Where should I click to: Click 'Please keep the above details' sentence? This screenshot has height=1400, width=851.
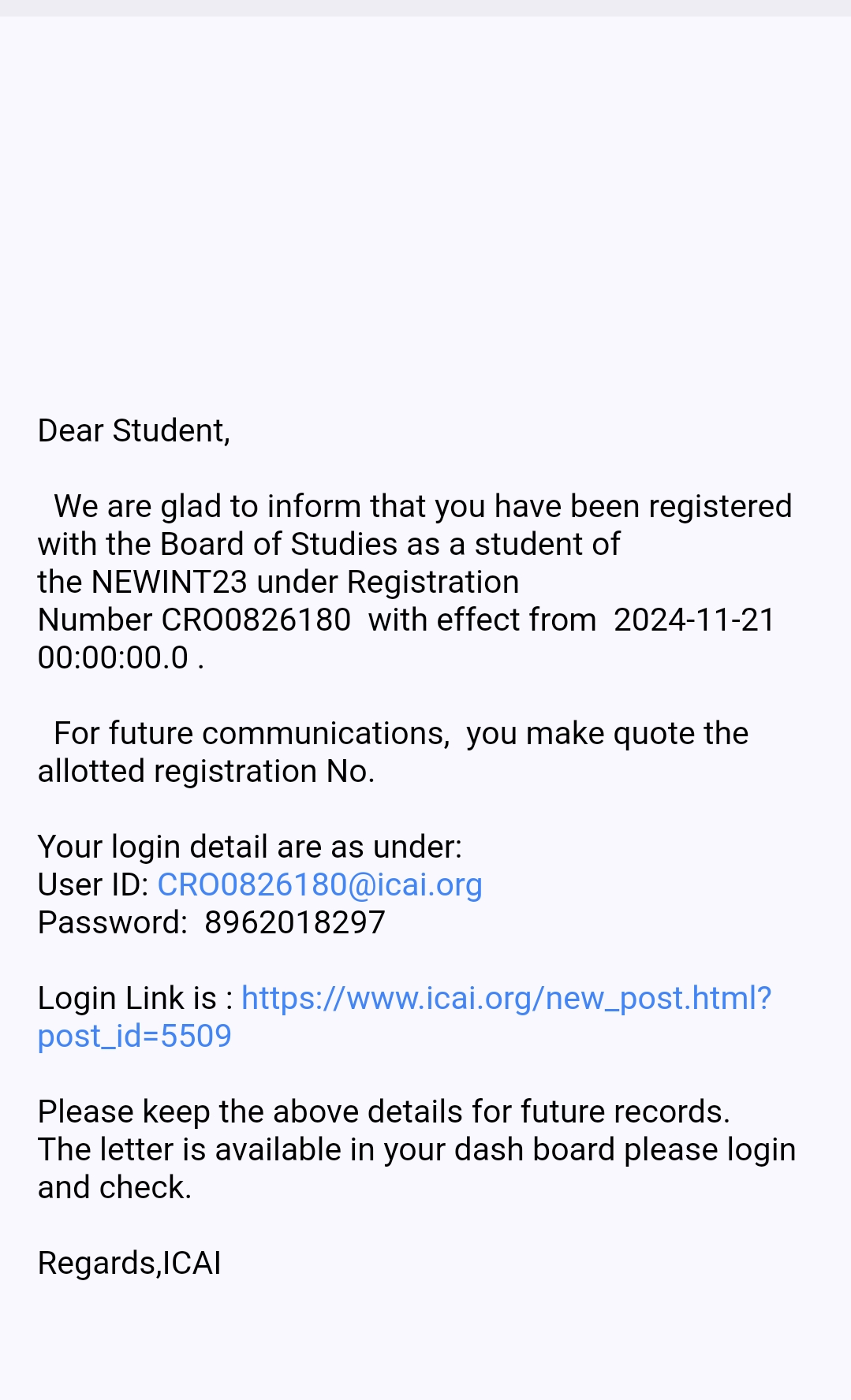[x=383, y=1111]
